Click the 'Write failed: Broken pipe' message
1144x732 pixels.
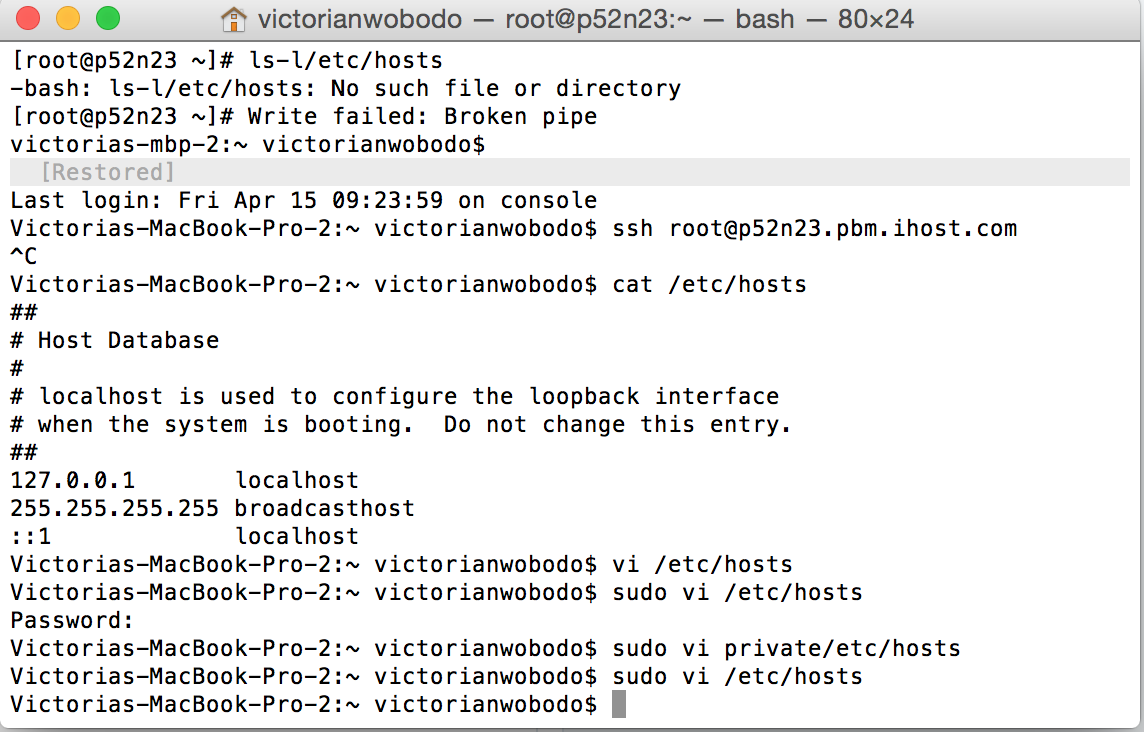click(x=421, y=116)
